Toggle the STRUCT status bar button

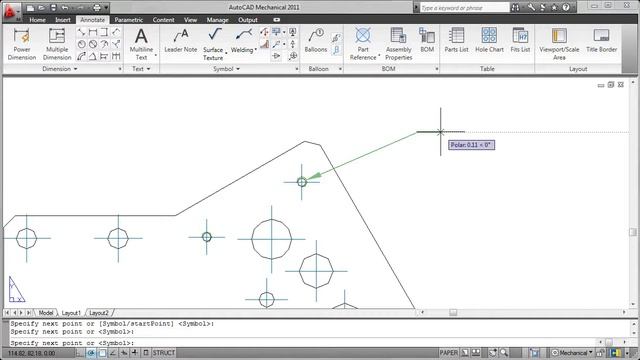(163, 353)
